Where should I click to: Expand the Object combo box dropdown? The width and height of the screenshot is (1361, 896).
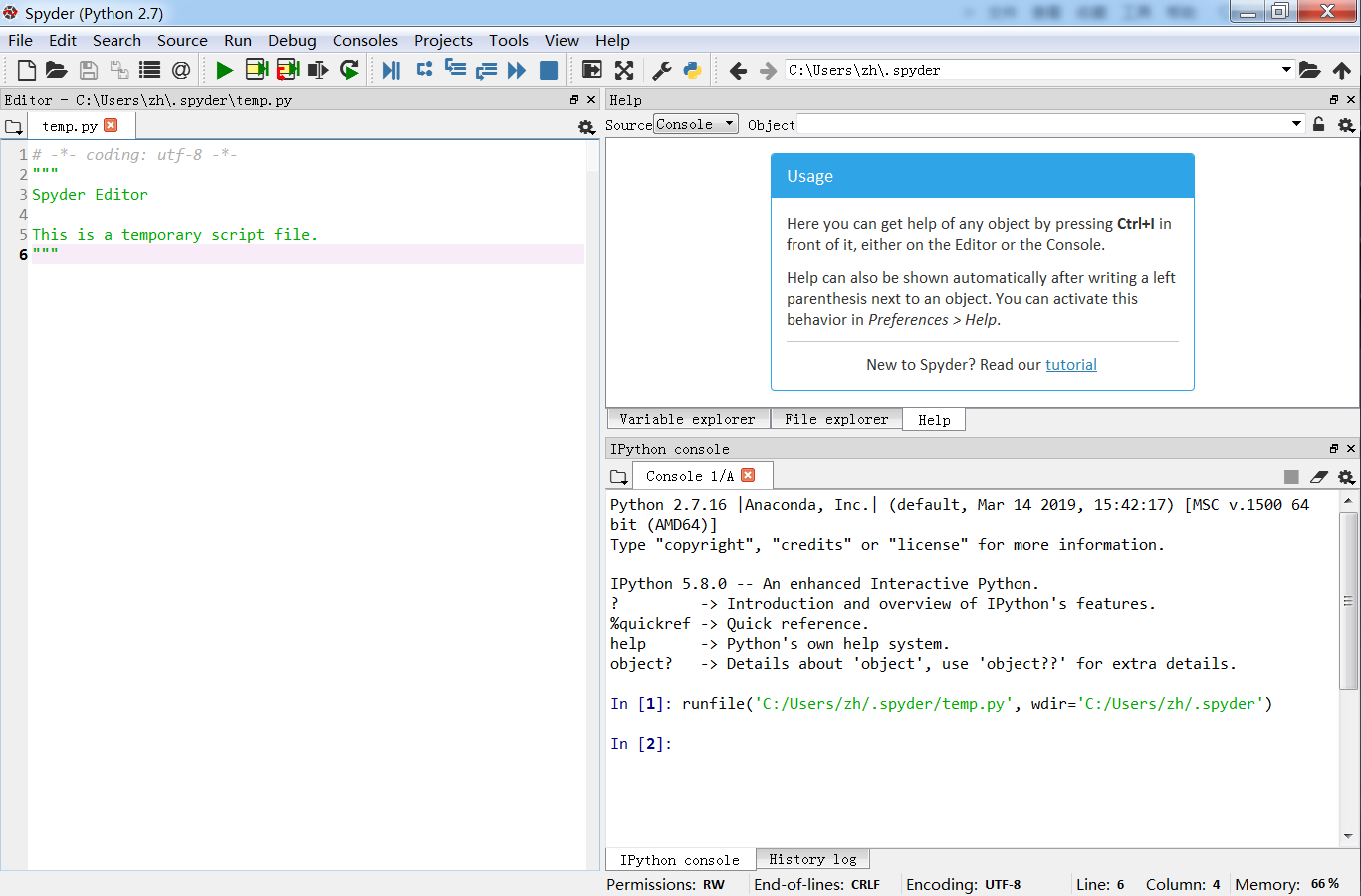1296,124
